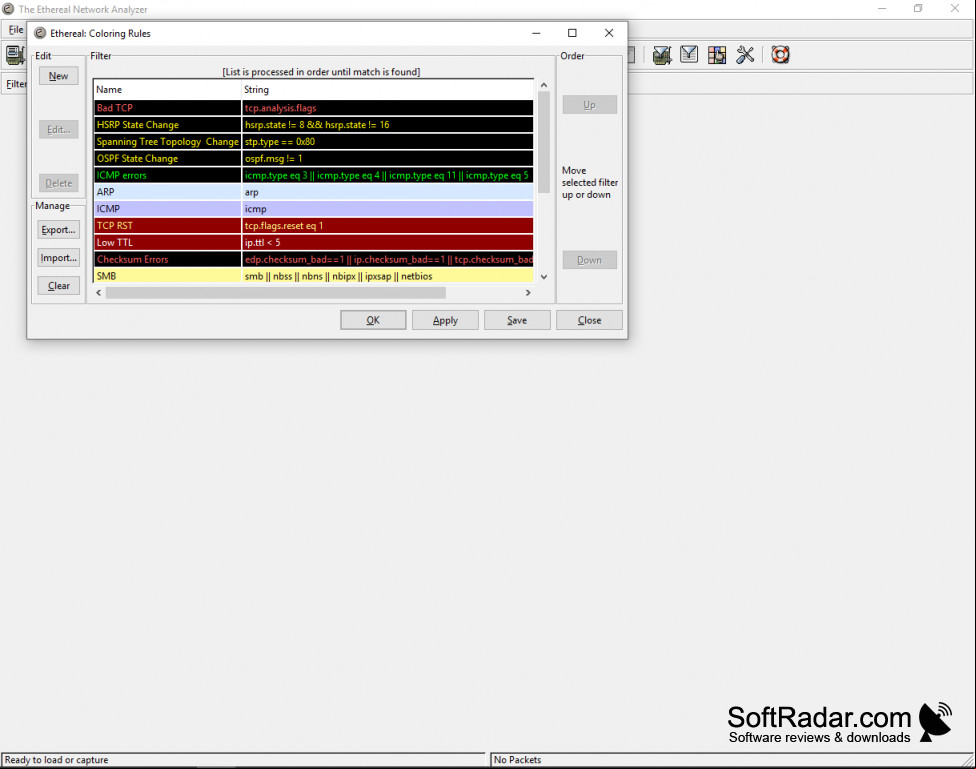Click the capture interfaces icon in main toolbar
This screenshot has height=769, width=976.
click(14, 55)
